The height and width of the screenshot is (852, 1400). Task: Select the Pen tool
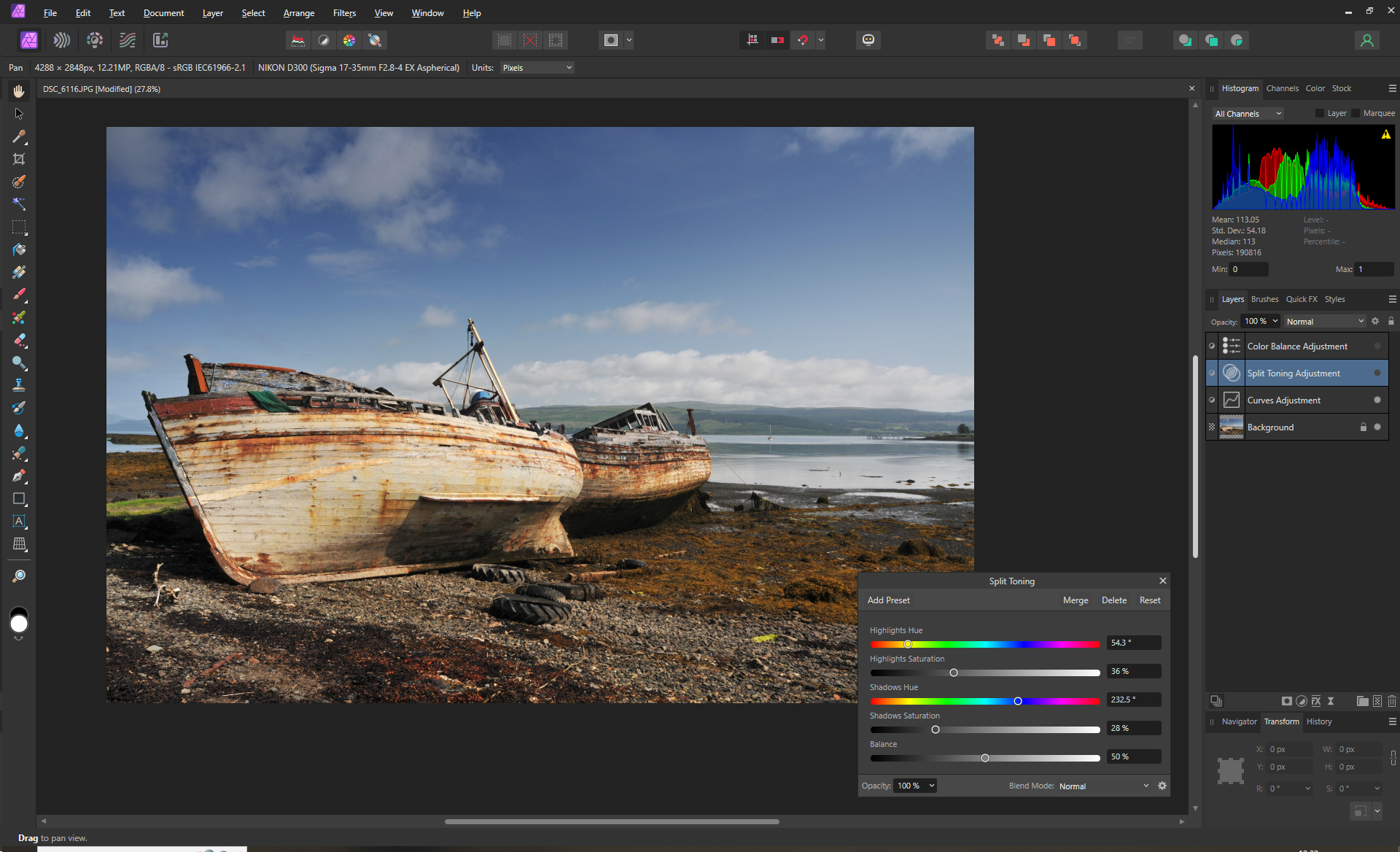pos(19,476)
